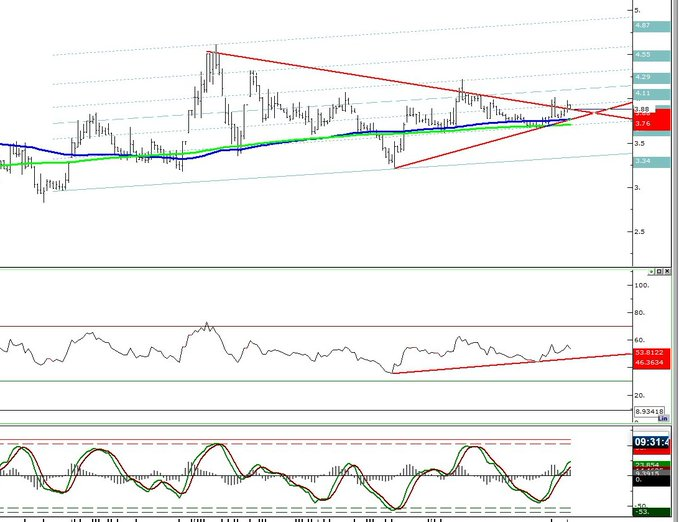Screen dimensions: 679x522
Task: Click the current price 3.88 label
Action: coord(642,109)
